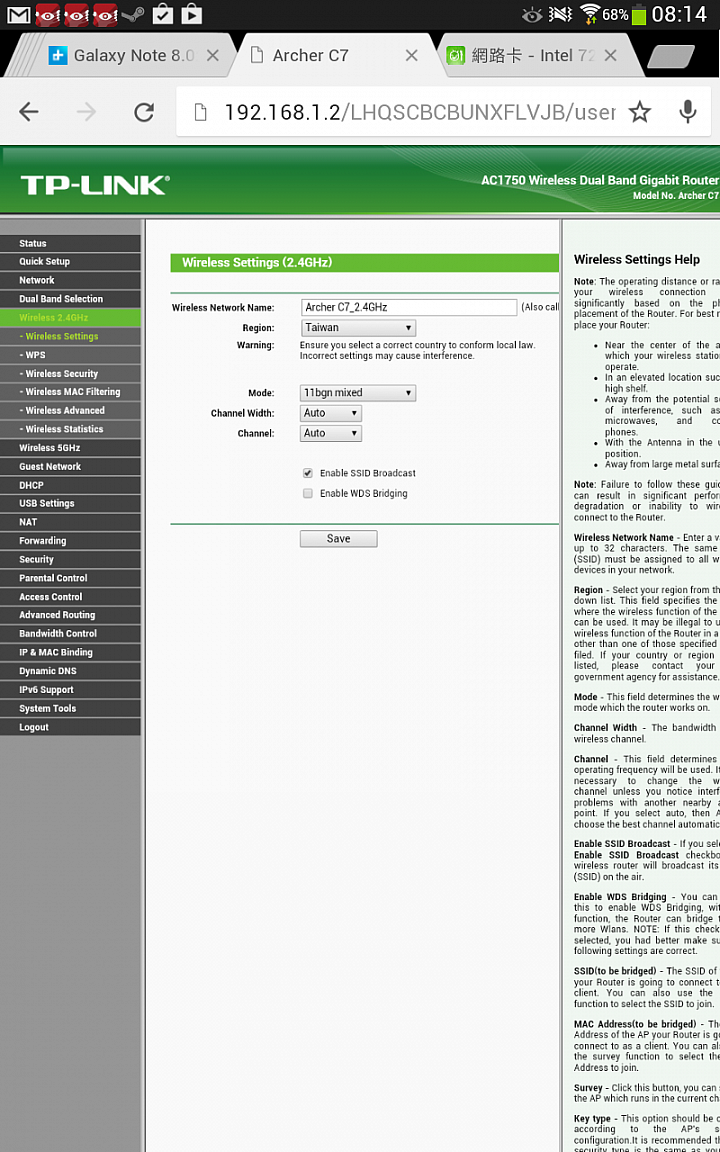
Task: Tap the checkmark task notification icon
Action: pos(162,14)
